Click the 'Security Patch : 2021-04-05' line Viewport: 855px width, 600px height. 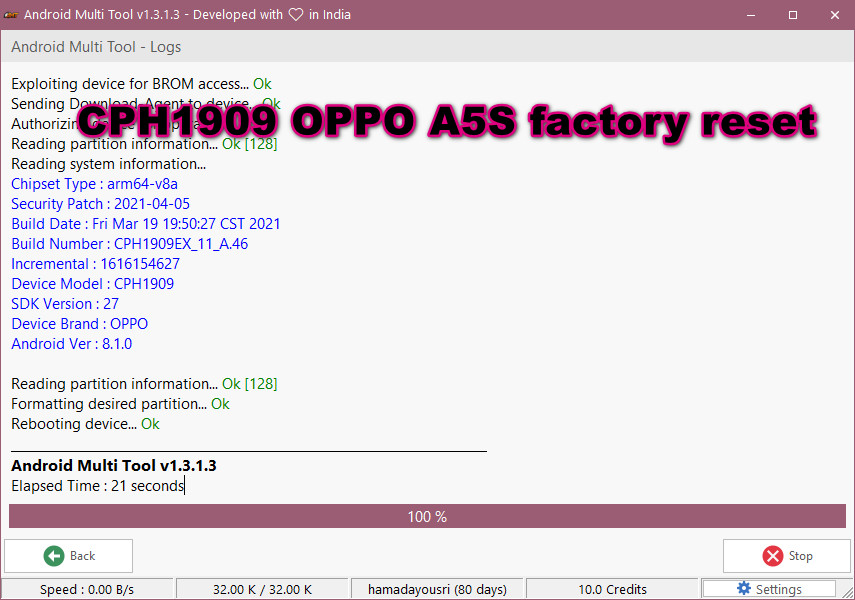tap(100, 204)
